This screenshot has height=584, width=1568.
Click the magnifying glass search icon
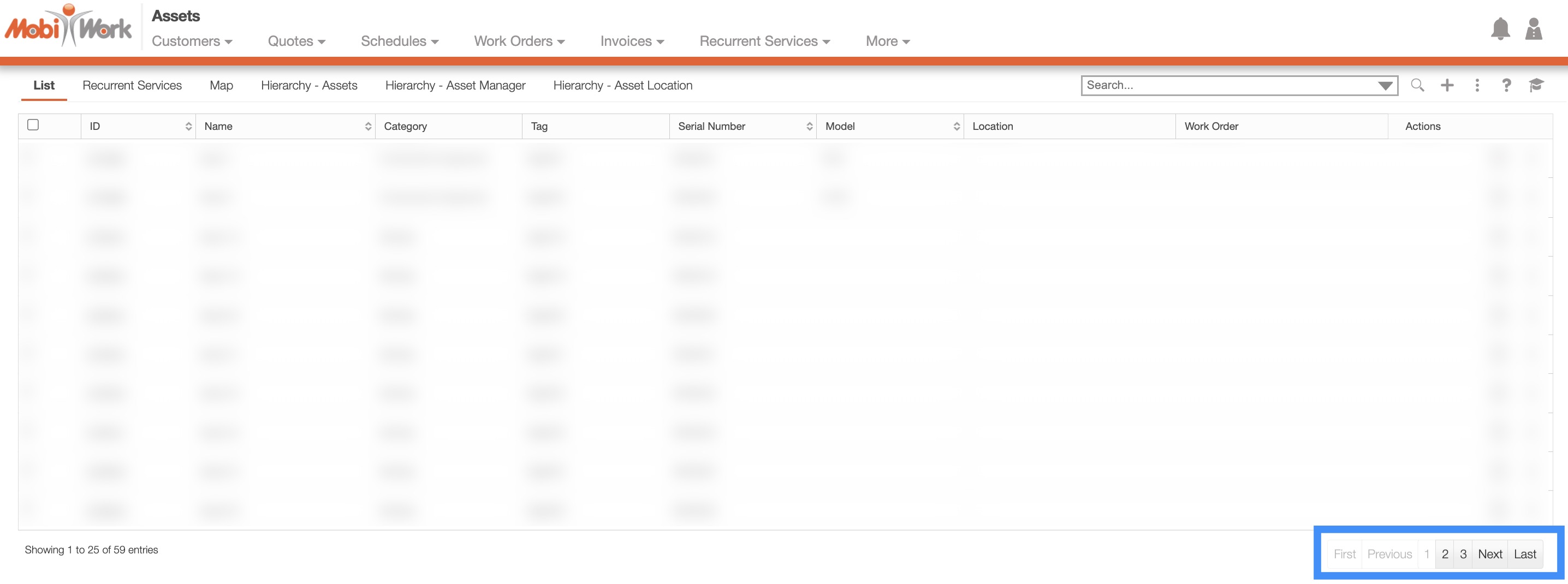(1417, 85)
